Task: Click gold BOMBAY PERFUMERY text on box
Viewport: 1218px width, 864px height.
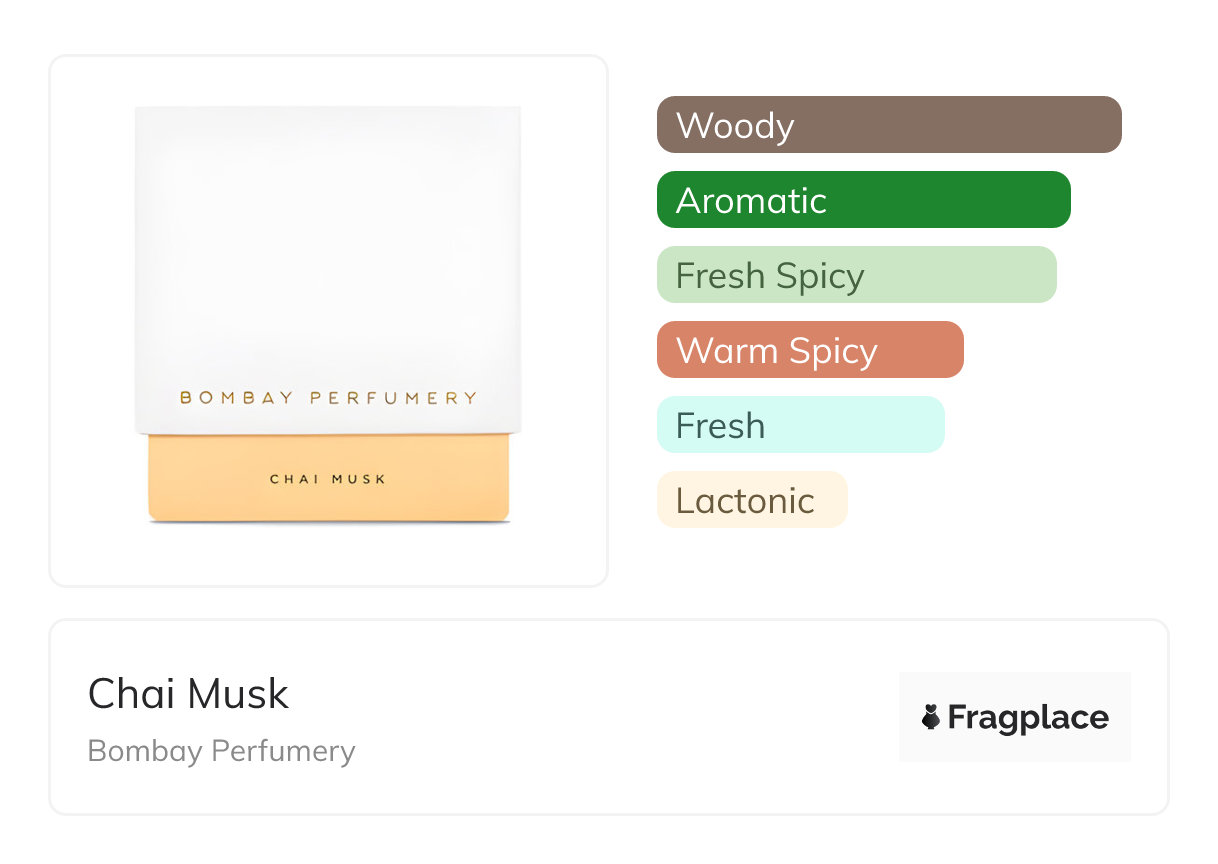Action: click(x=328, y=398)
